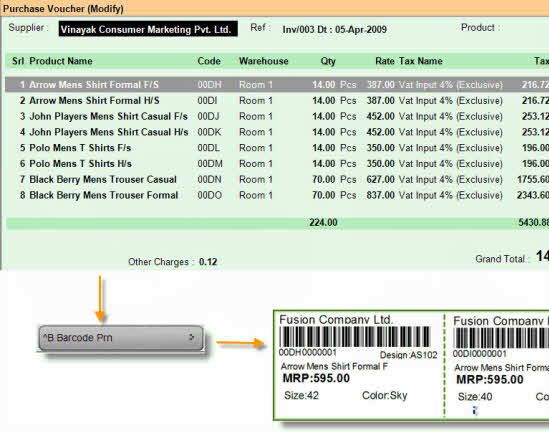Click the Design:AS102 text on the label
The height and width of the screenshot is (432, 549).
coord(409,355)
